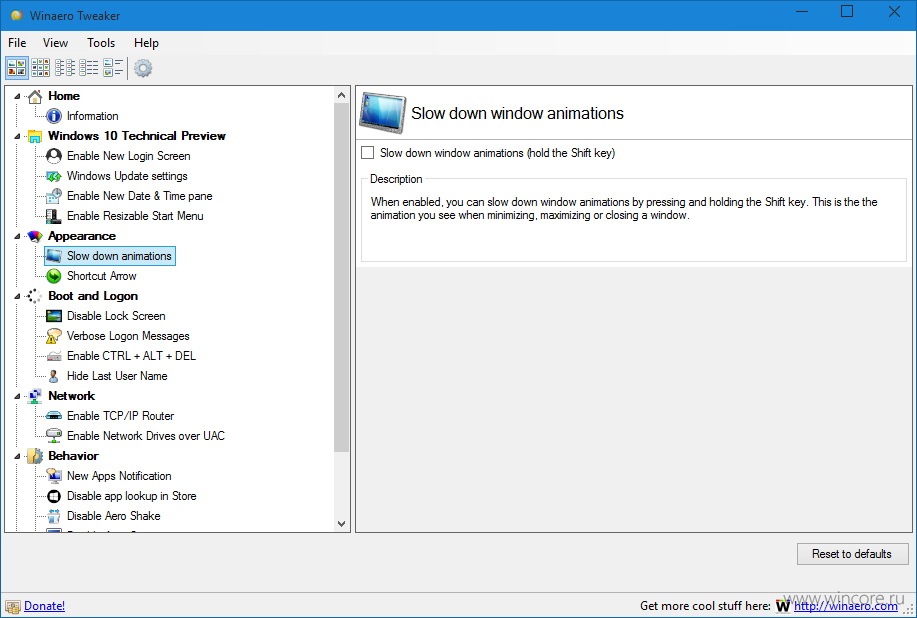Click the Network computers icon
This screenshot has width=917, height=618.
tap(35, 396)
